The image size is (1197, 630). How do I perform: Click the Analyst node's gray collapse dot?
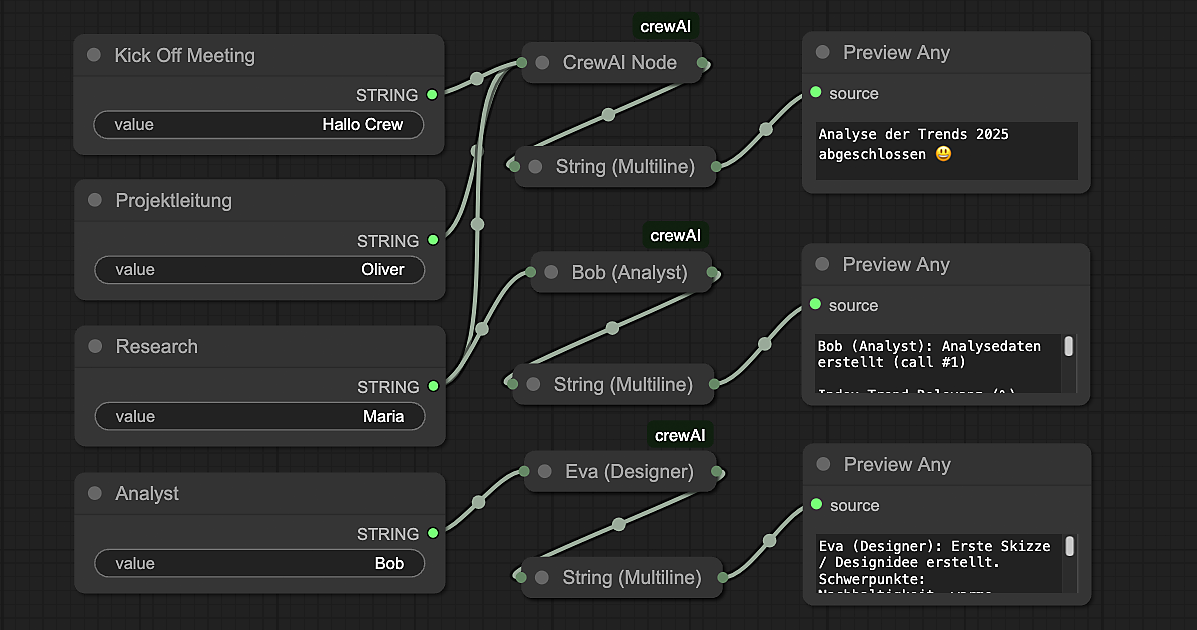pyautogui.click(x=95, y=494)
